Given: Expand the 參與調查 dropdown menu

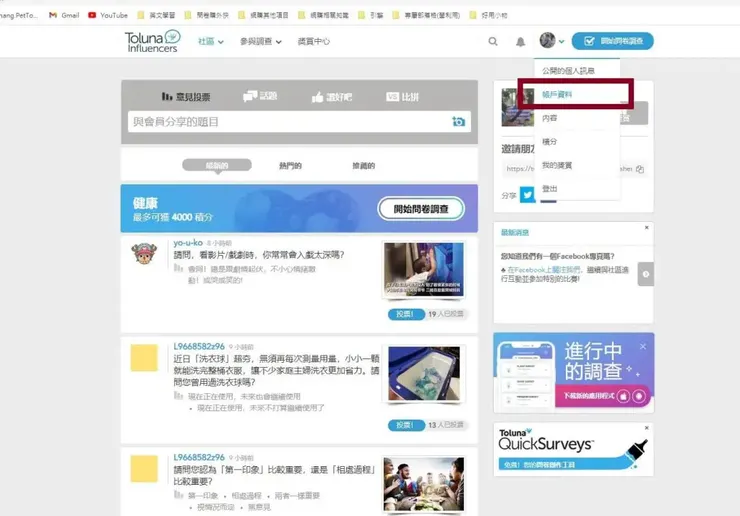Looking at the screenshot, I should click(x=261, y=42).
